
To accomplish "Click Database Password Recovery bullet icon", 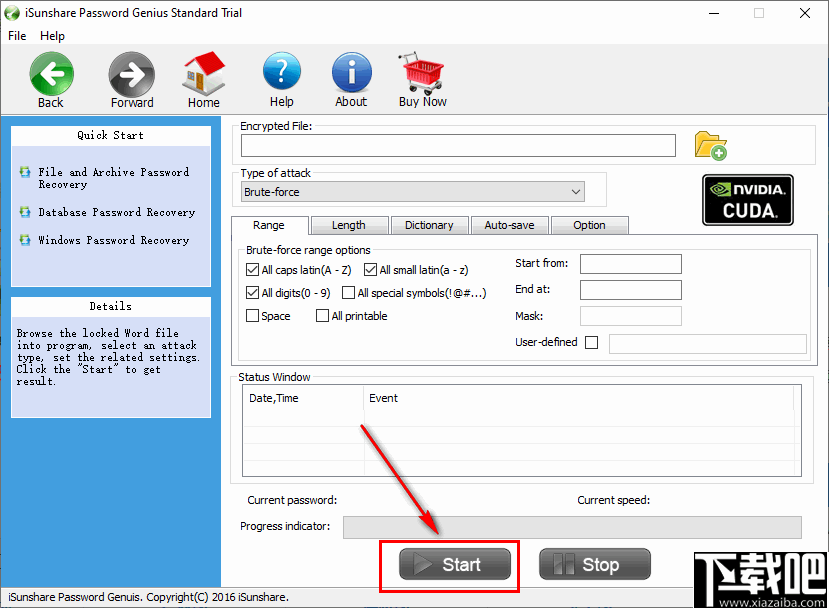I will [x=25, y=212].
